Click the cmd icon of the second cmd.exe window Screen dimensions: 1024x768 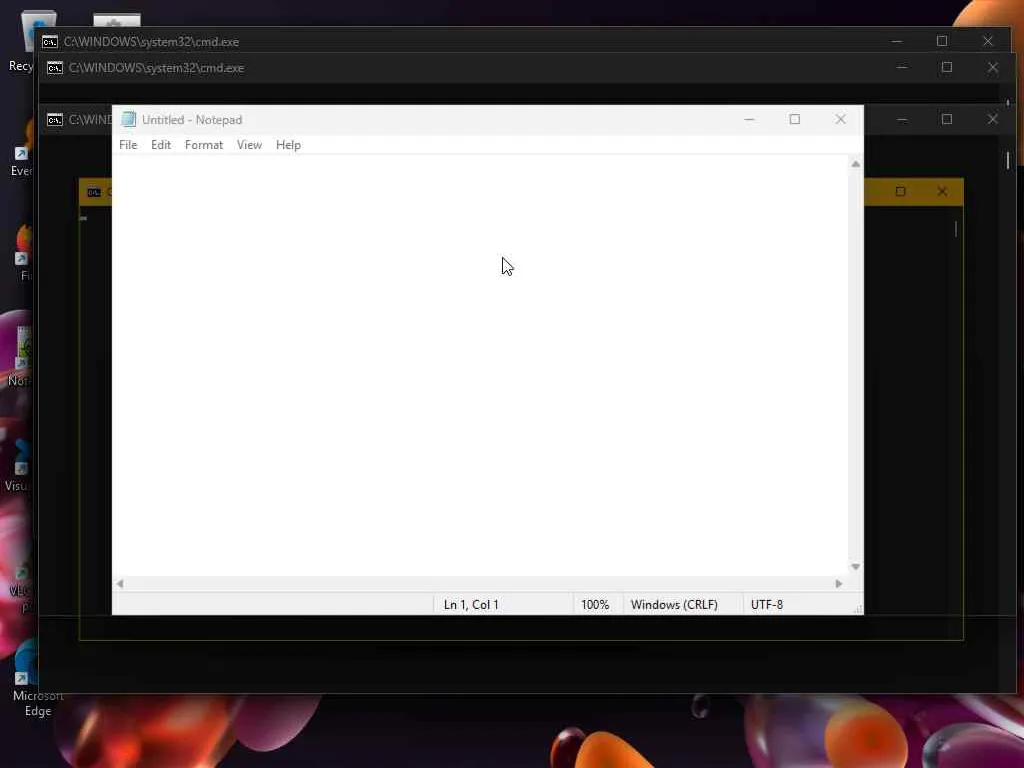click(55, 68)
